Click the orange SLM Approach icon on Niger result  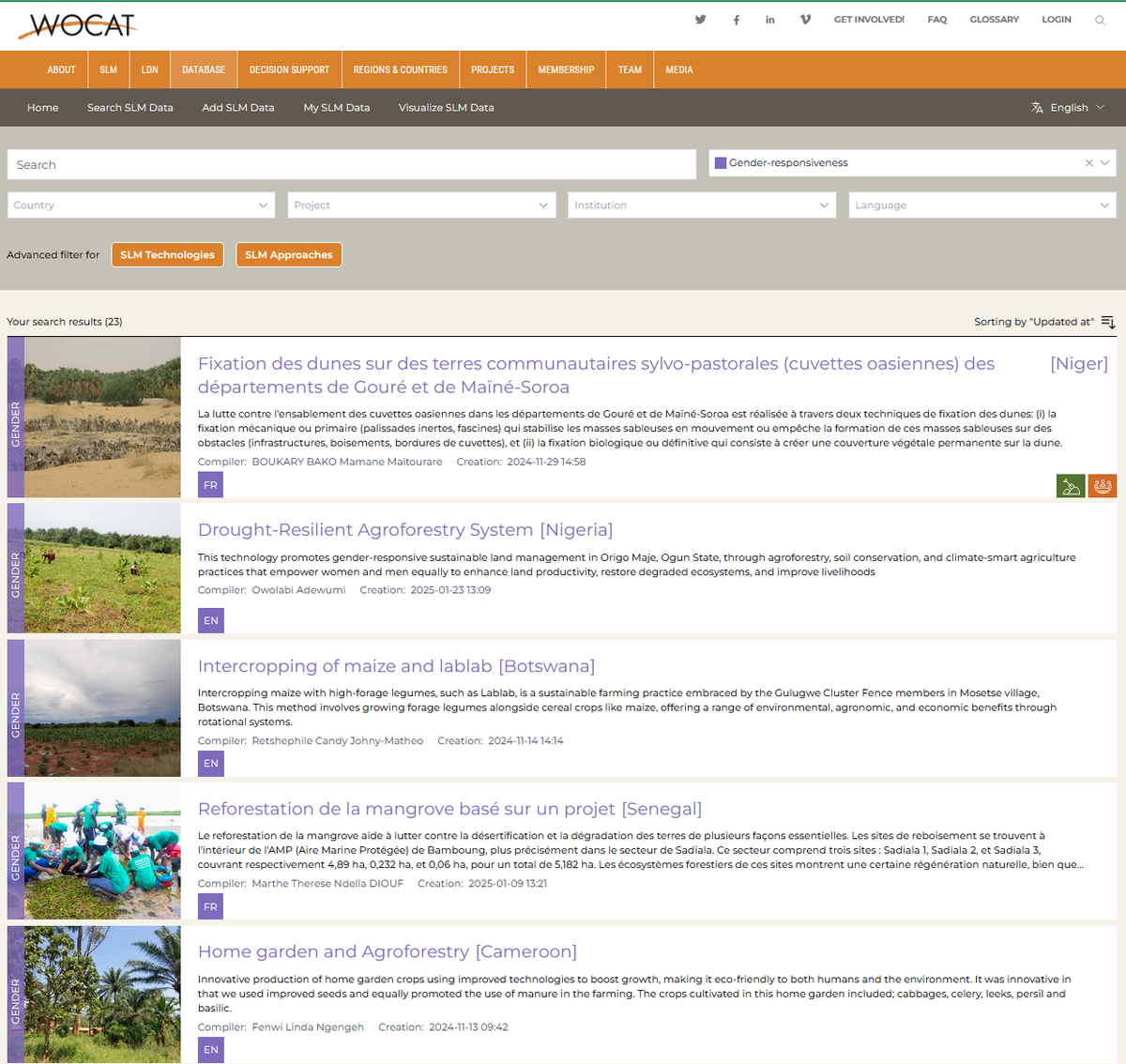[1103, 486]
